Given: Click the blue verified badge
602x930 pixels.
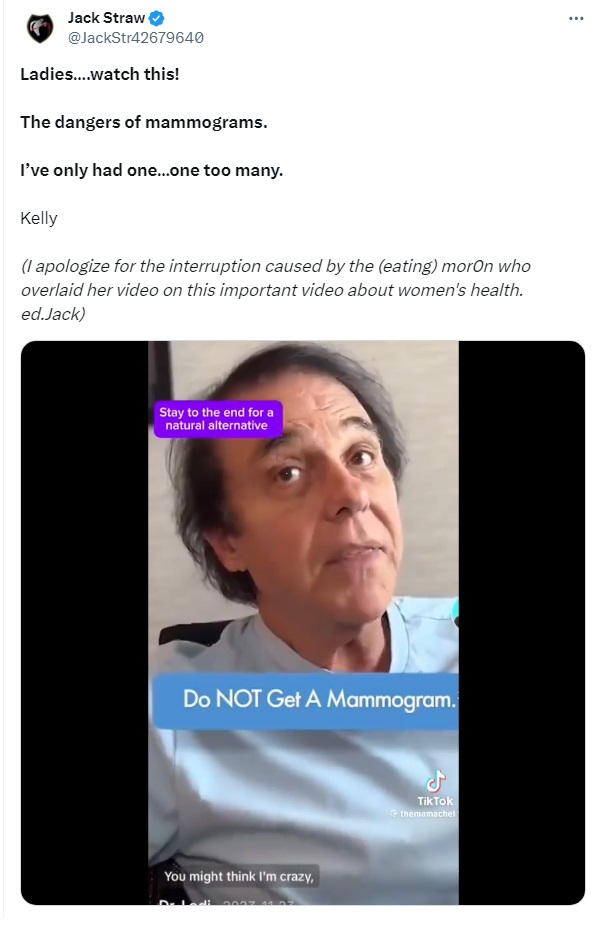Looking at the screenshot, I should [x=157, y=18].
